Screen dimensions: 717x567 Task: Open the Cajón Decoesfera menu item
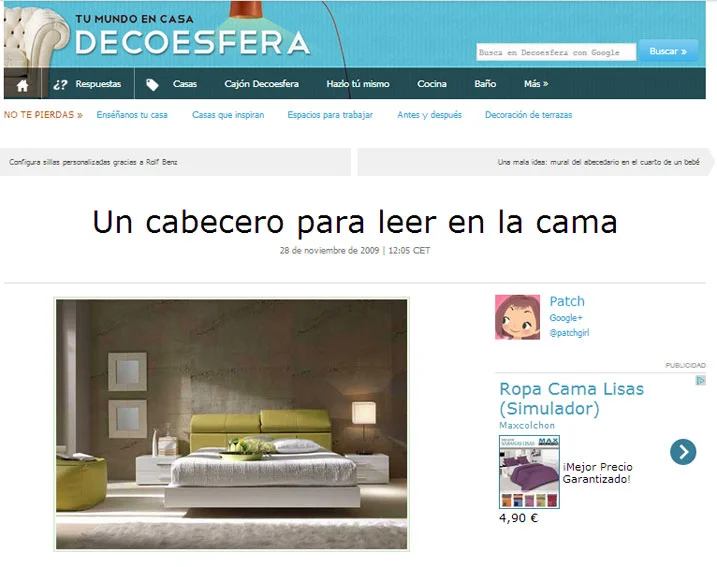tap(261, 84)
